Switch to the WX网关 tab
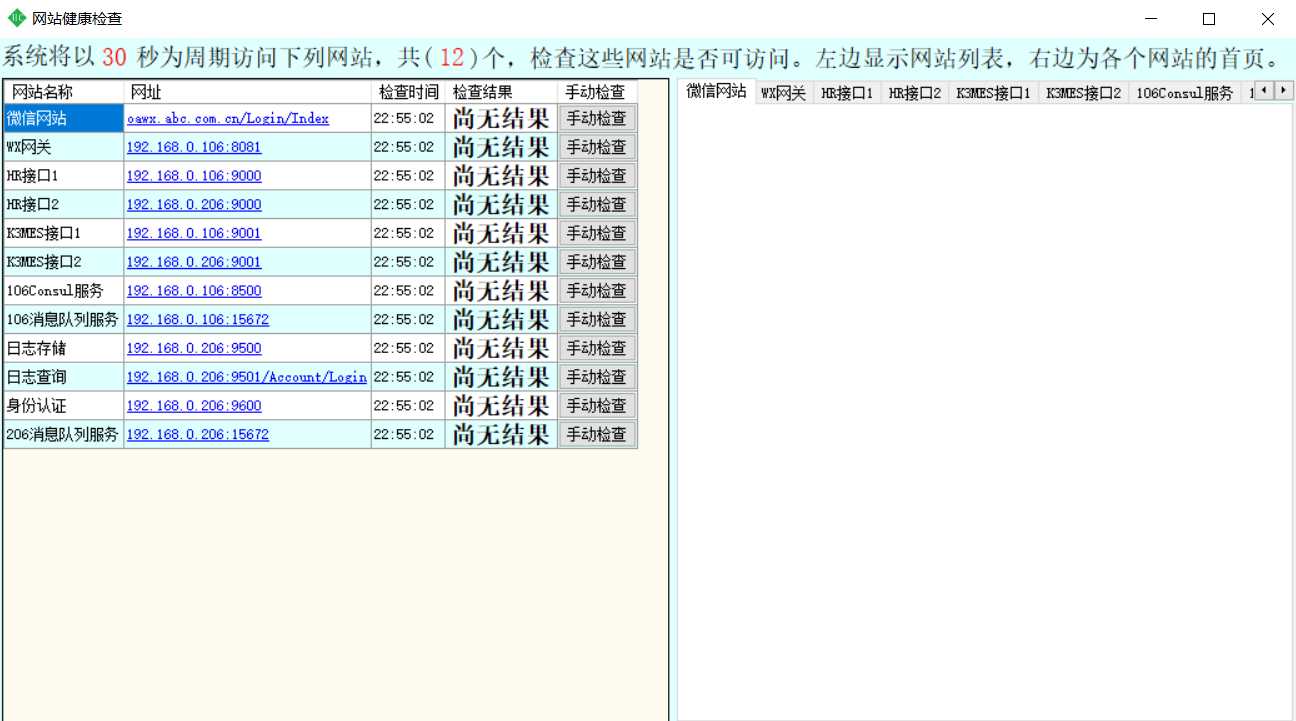This screenshot has height=721, width=1296. (783, 94)
